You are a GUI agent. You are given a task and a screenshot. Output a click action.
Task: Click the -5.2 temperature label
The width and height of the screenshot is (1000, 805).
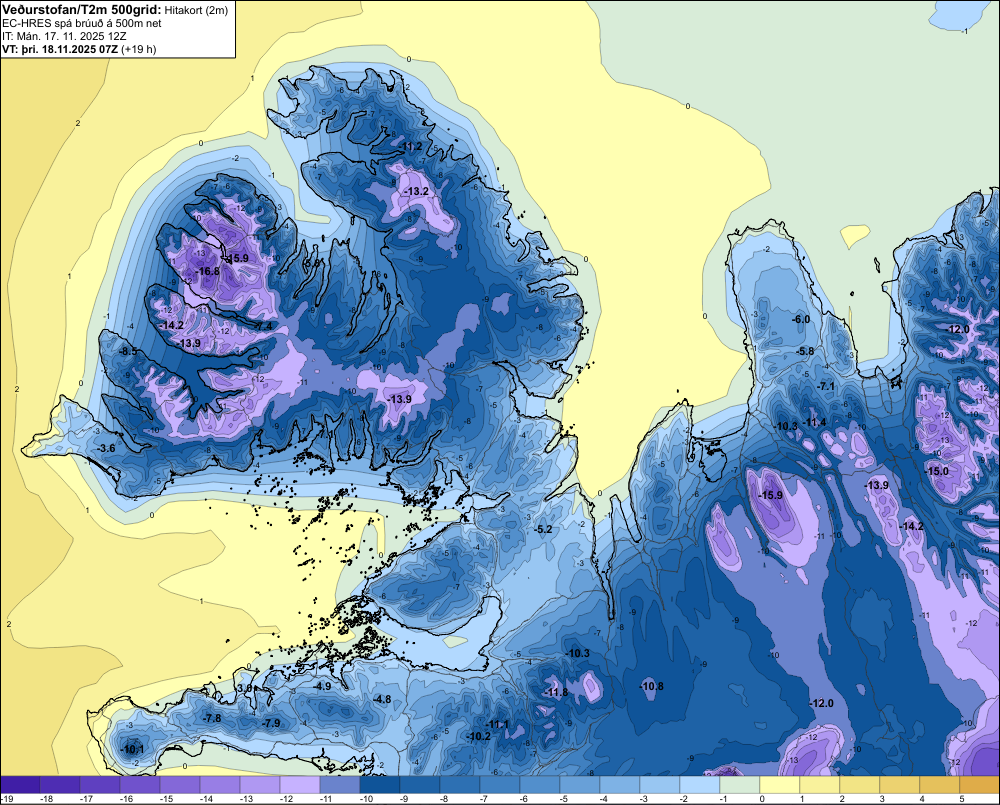[543, 529]
